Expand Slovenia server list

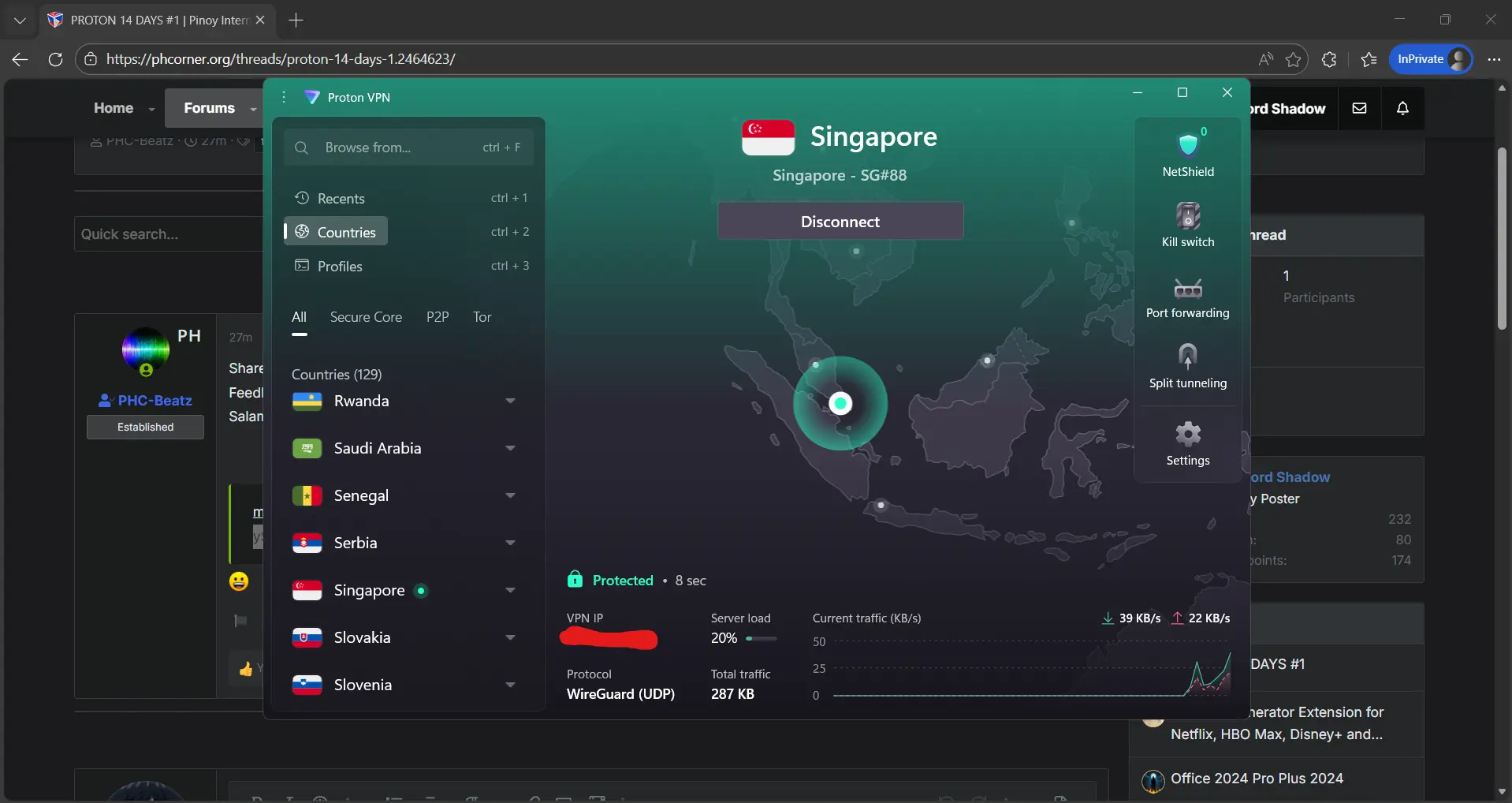click(x=510, y=685)
